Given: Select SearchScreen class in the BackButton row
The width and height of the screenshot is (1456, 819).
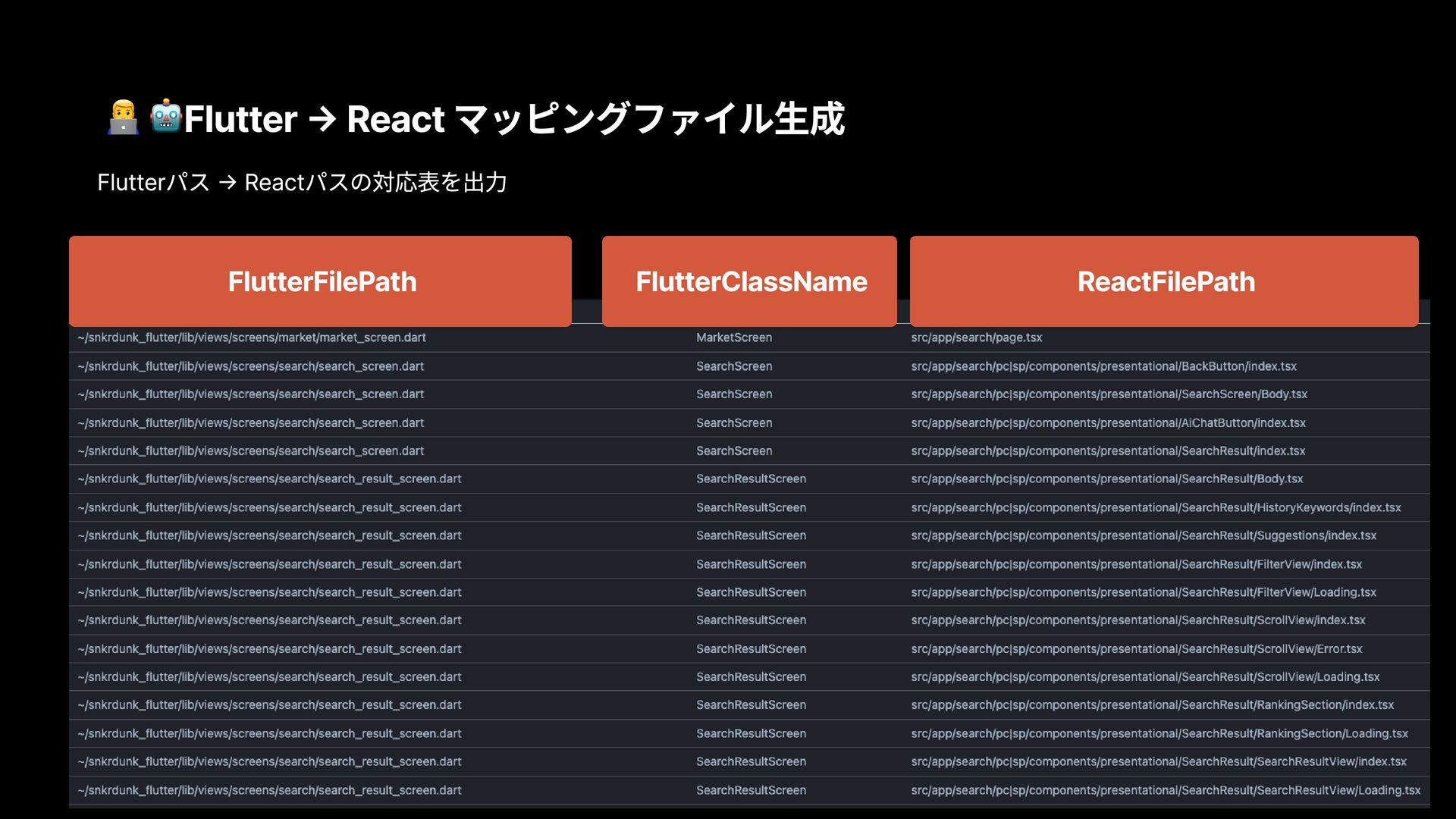Looking at the screenshot, I should tap(734, 366).
